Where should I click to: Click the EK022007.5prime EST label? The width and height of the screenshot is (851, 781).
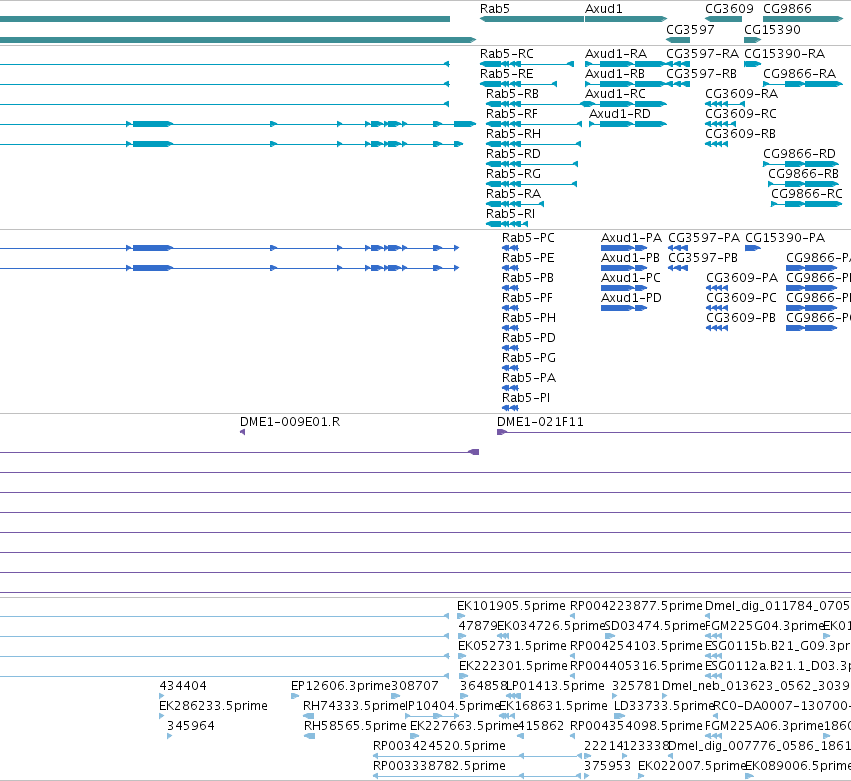(691, 766)
